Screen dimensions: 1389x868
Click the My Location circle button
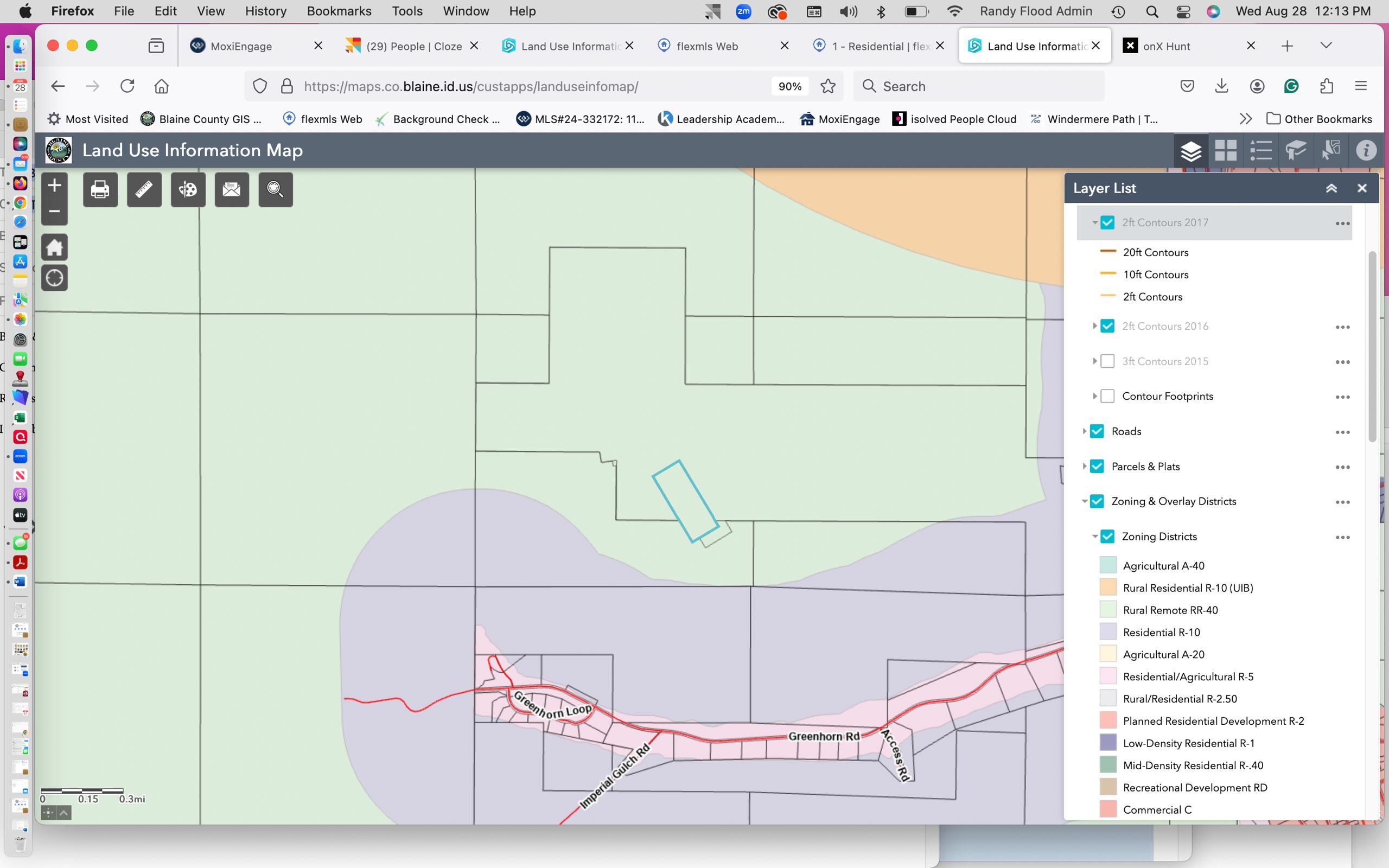(54, 278)
